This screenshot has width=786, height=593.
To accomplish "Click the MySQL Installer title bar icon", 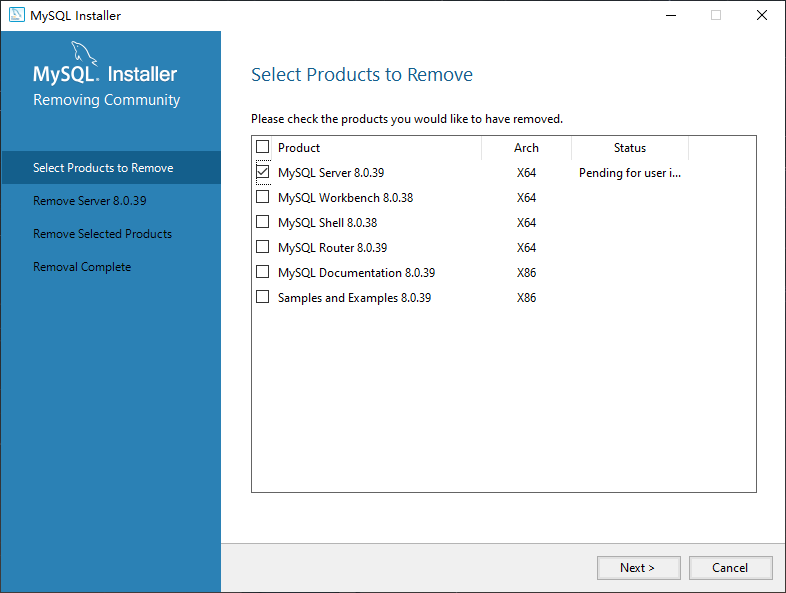I will [16, 15].
